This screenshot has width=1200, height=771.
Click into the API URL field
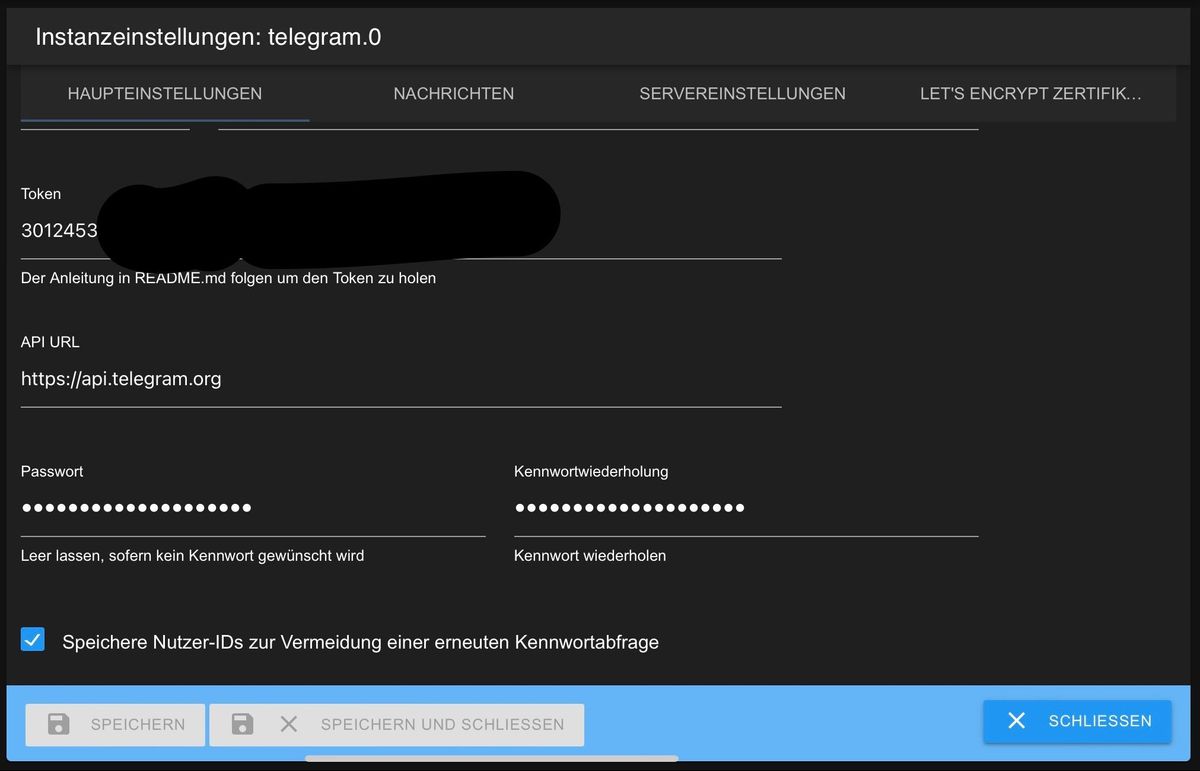401,379
